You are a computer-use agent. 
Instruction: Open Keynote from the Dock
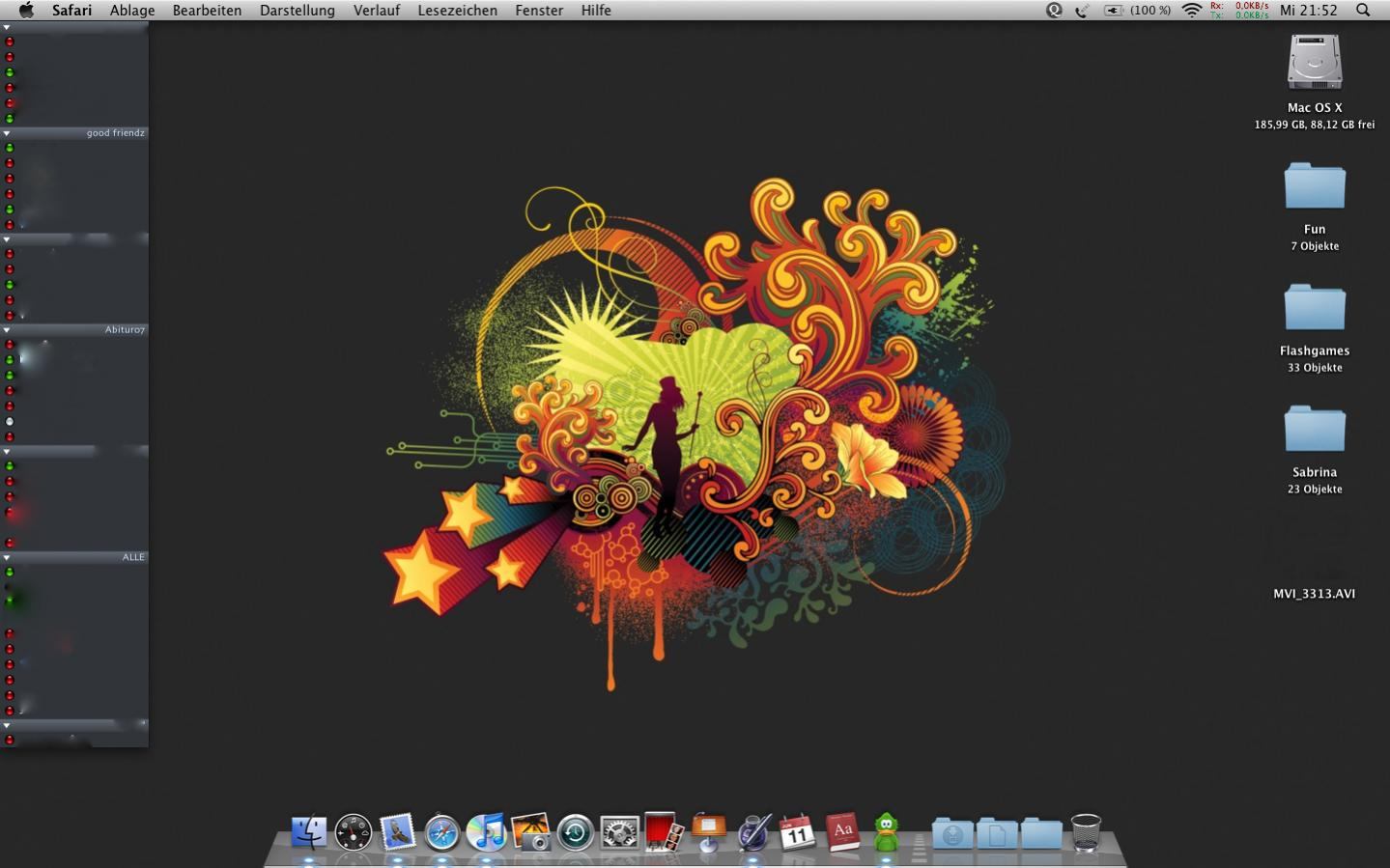tap(708, 831)
